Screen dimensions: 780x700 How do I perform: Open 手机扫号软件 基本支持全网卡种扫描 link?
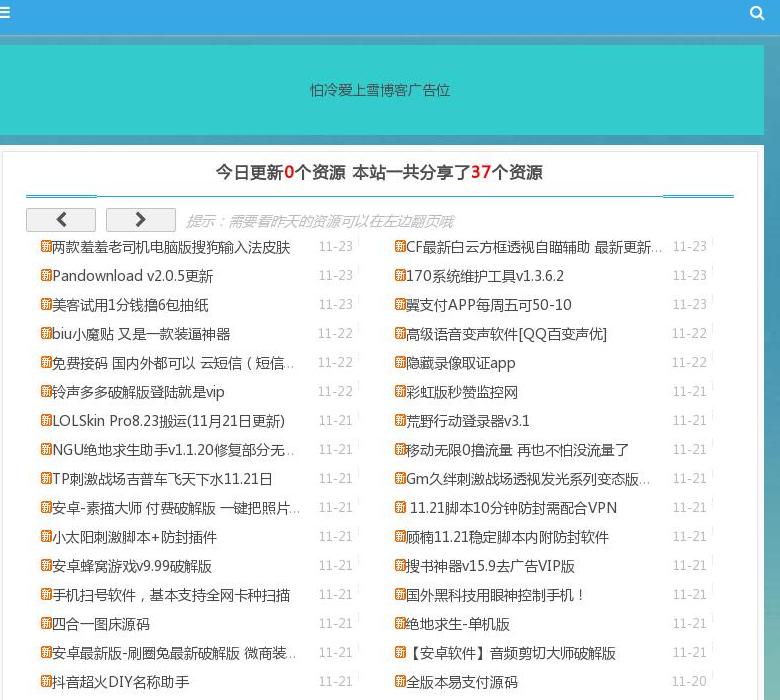171,595
